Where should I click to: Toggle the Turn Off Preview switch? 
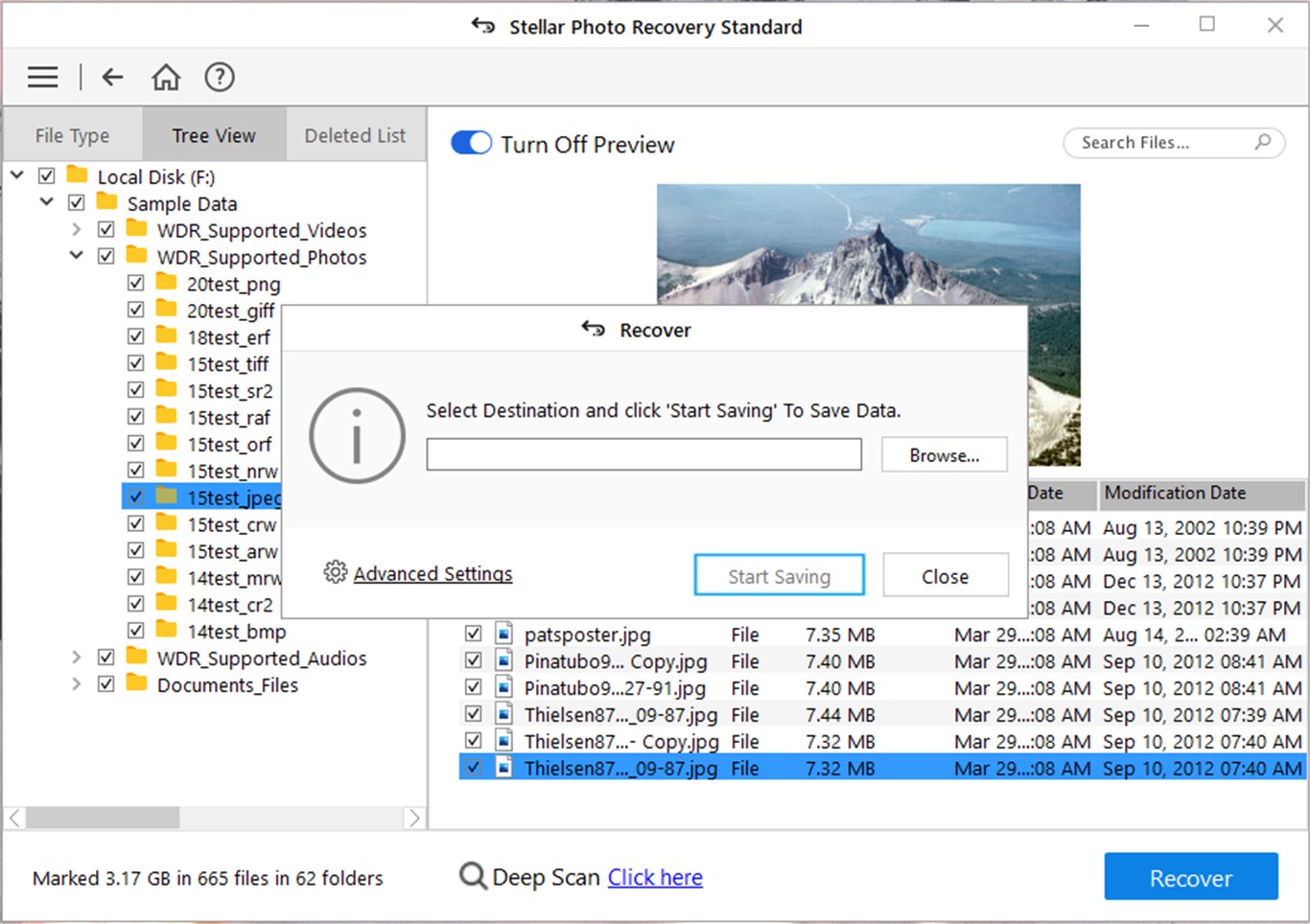471,144
